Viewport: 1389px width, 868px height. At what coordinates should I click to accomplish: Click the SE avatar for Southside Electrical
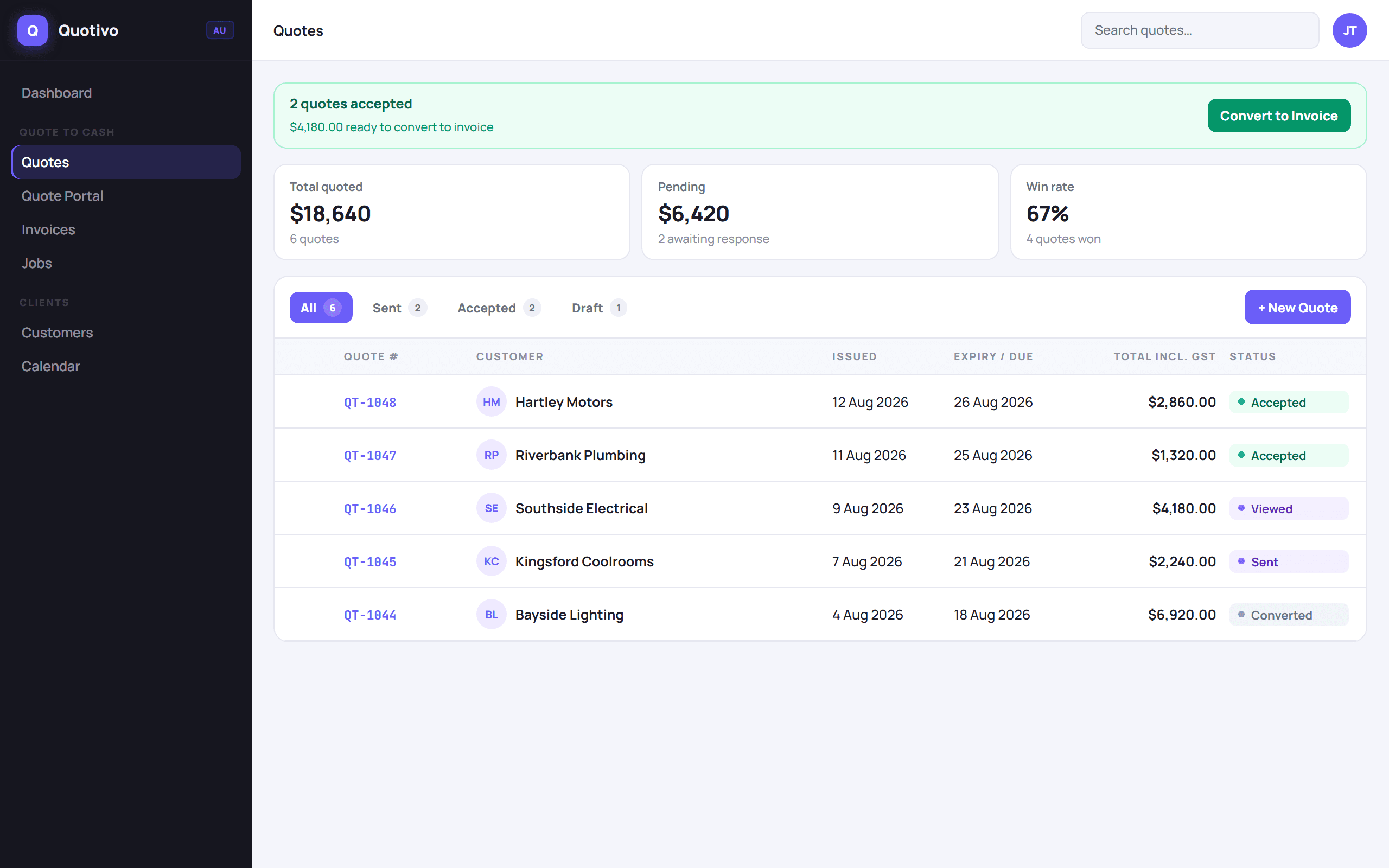pyautogui.click(x=492, y=508)
